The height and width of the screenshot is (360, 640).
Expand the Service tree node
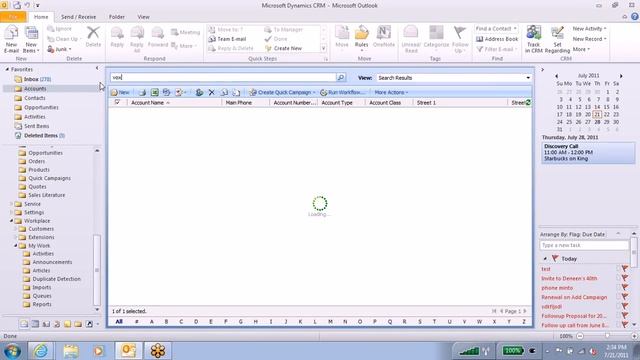11,204
